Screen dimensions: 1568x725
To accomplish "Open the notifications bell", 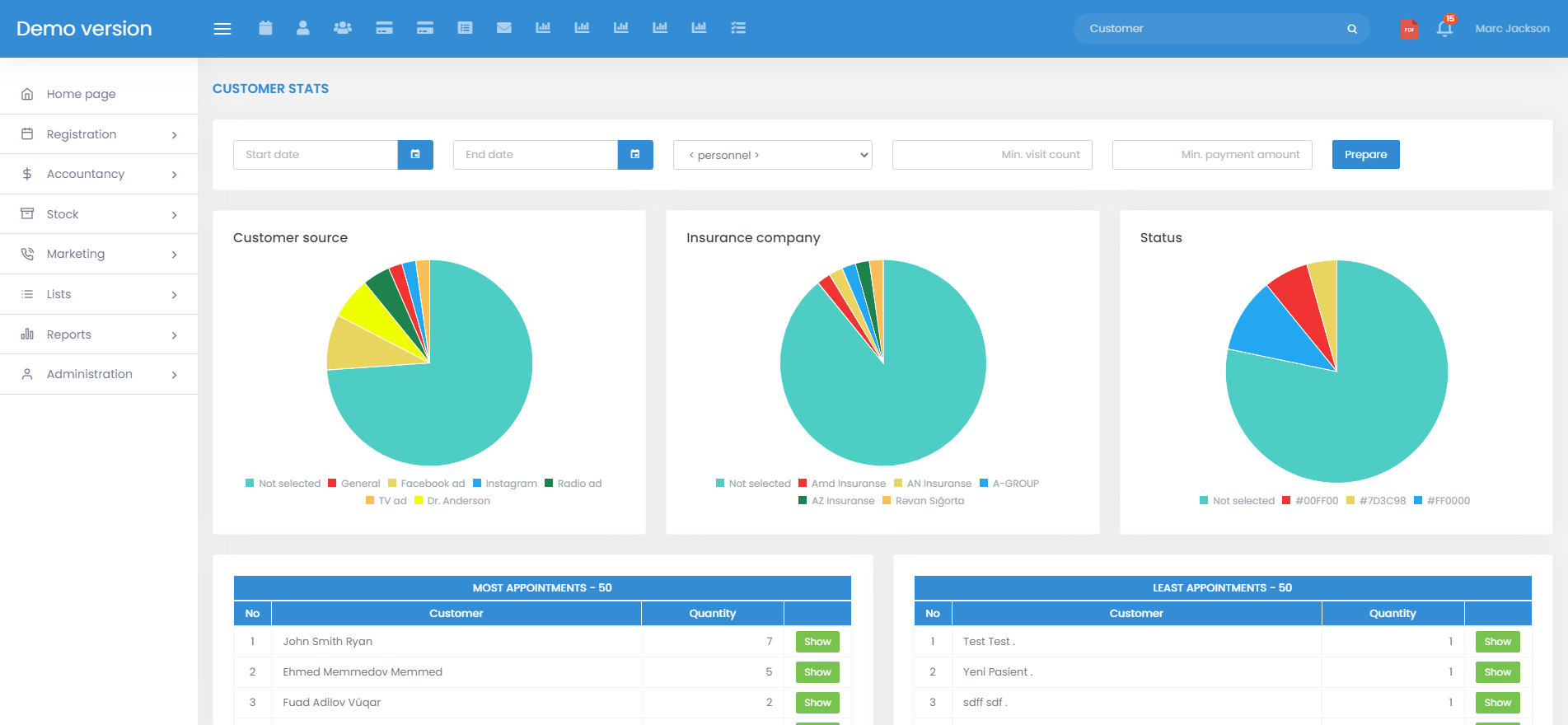I will [x=1444, y=29].
